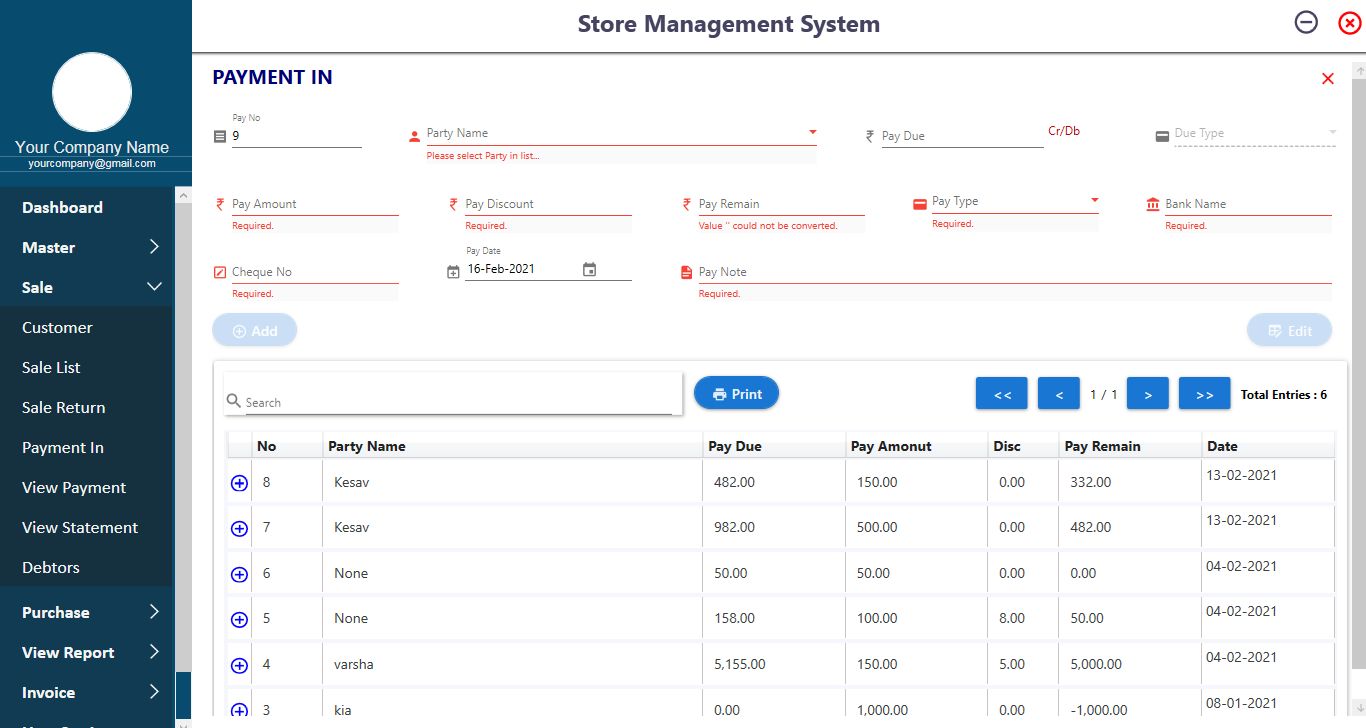Open the Party Name dropdown
The height and width of the screenshot is (728, 1366).
tap(813, 132)
